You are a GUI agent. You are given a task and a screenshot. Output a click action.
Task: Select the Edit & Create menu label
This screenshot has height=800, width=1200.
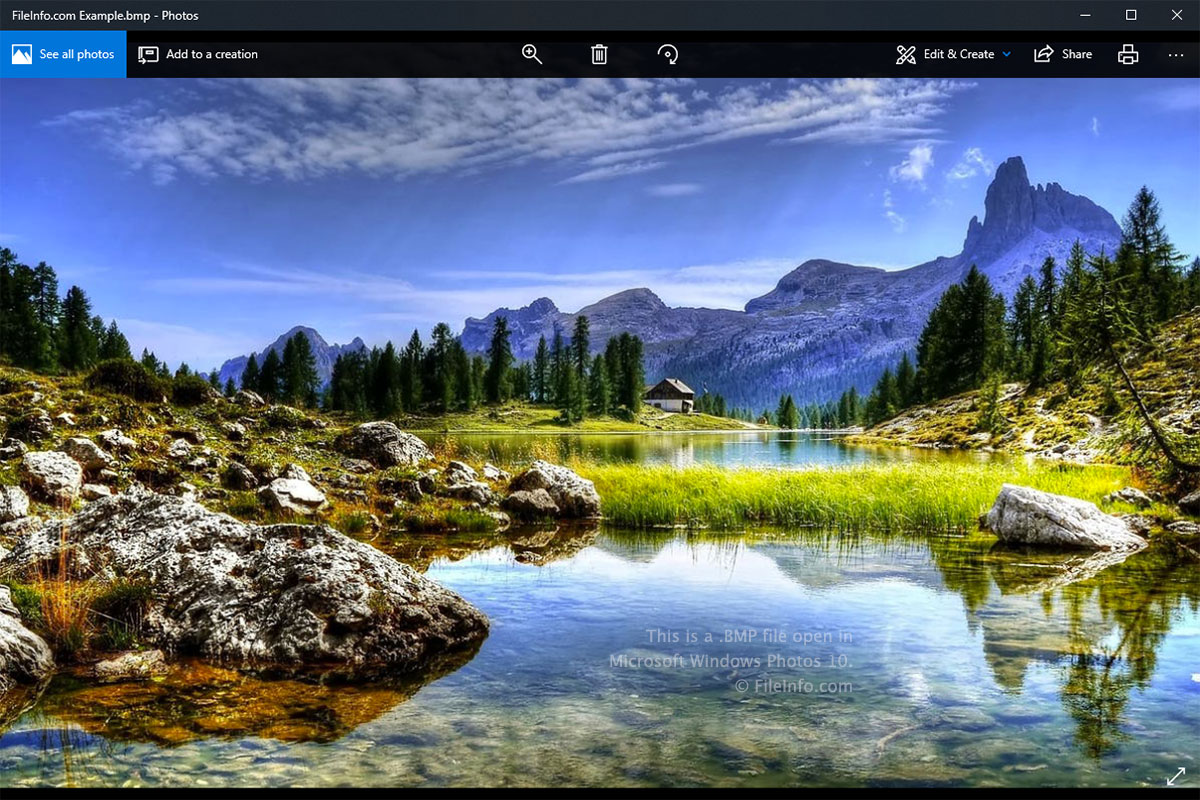(958, 54)
